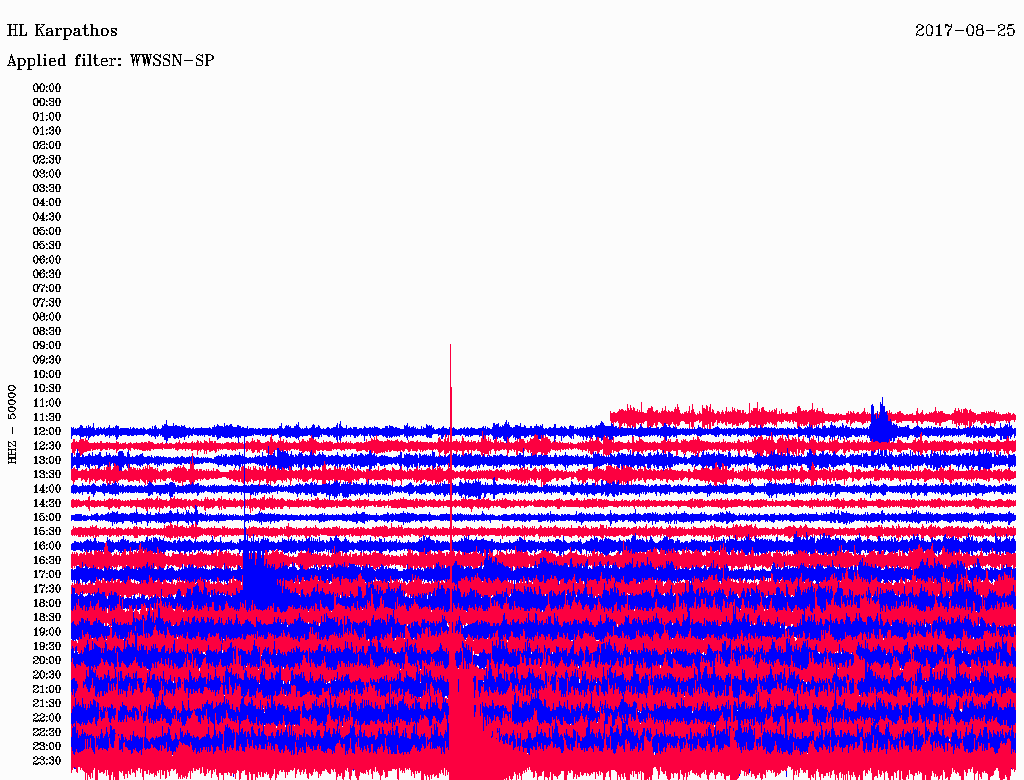Select the 21:00 time label
Screen dimensions: 1024x780
47,689
